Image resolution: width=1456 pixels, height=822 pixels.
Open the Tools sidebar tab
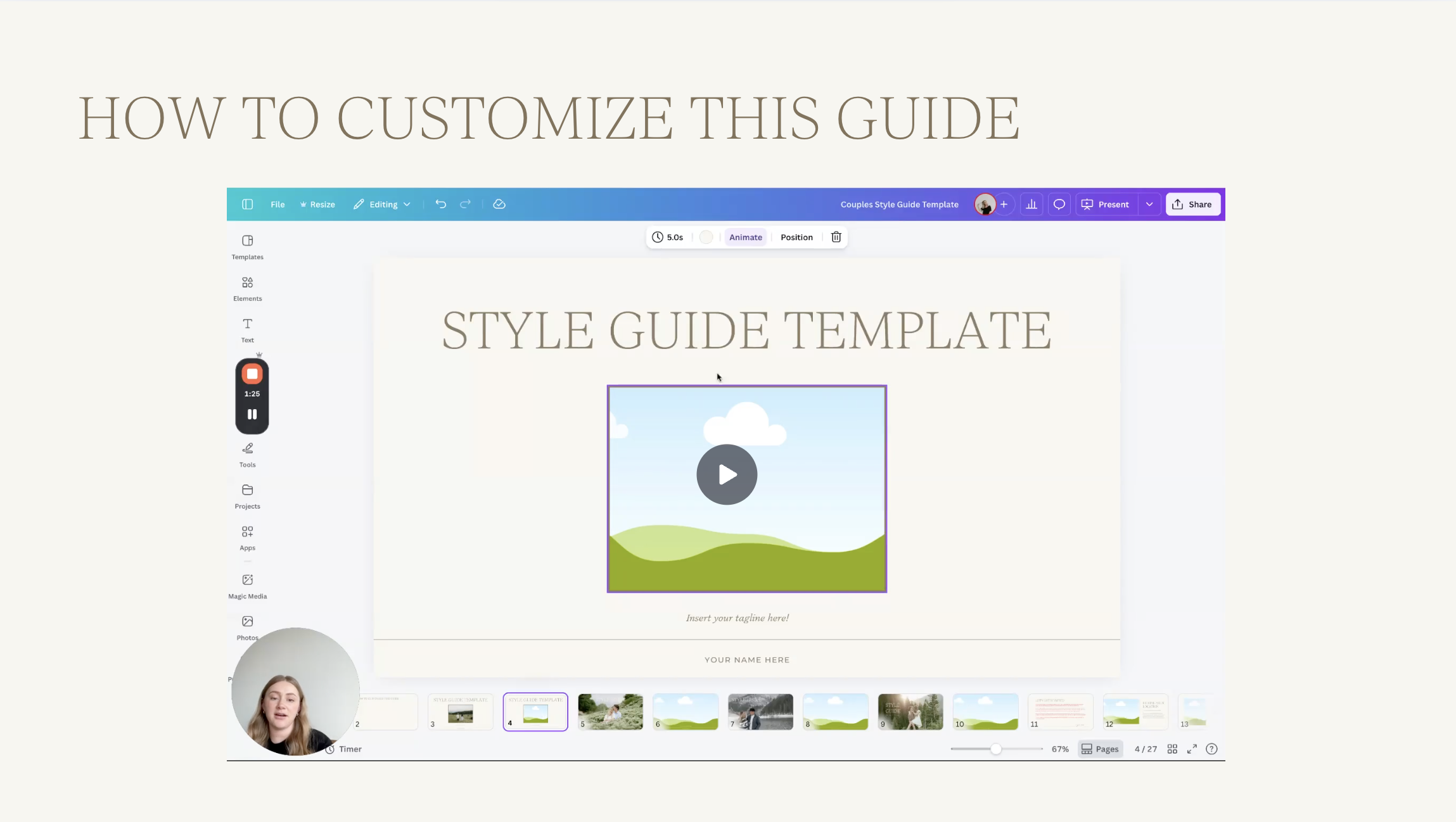point(247,455)
